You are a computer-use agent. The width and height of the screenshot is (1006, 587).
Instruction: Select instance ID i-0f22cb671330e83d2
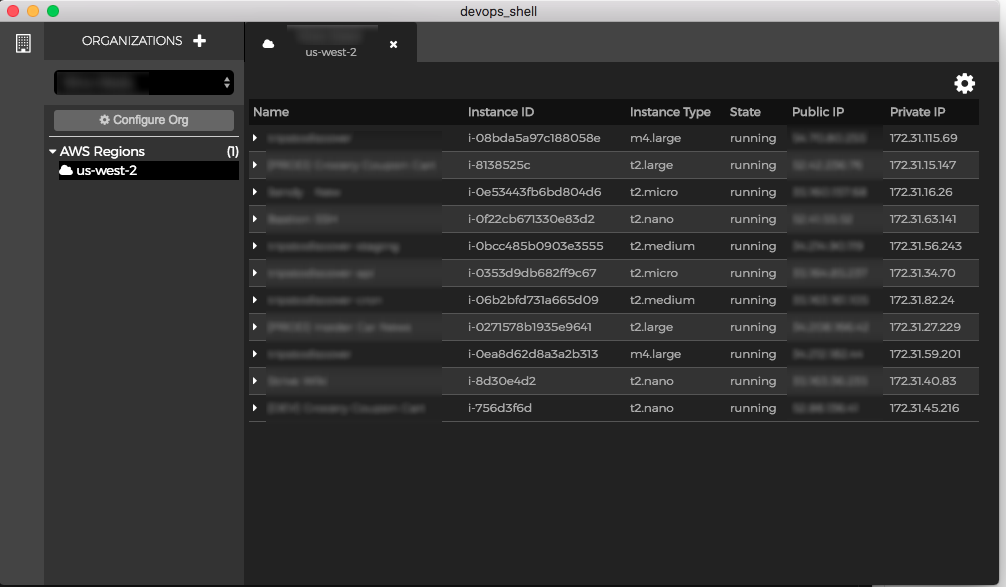[531, 219]
